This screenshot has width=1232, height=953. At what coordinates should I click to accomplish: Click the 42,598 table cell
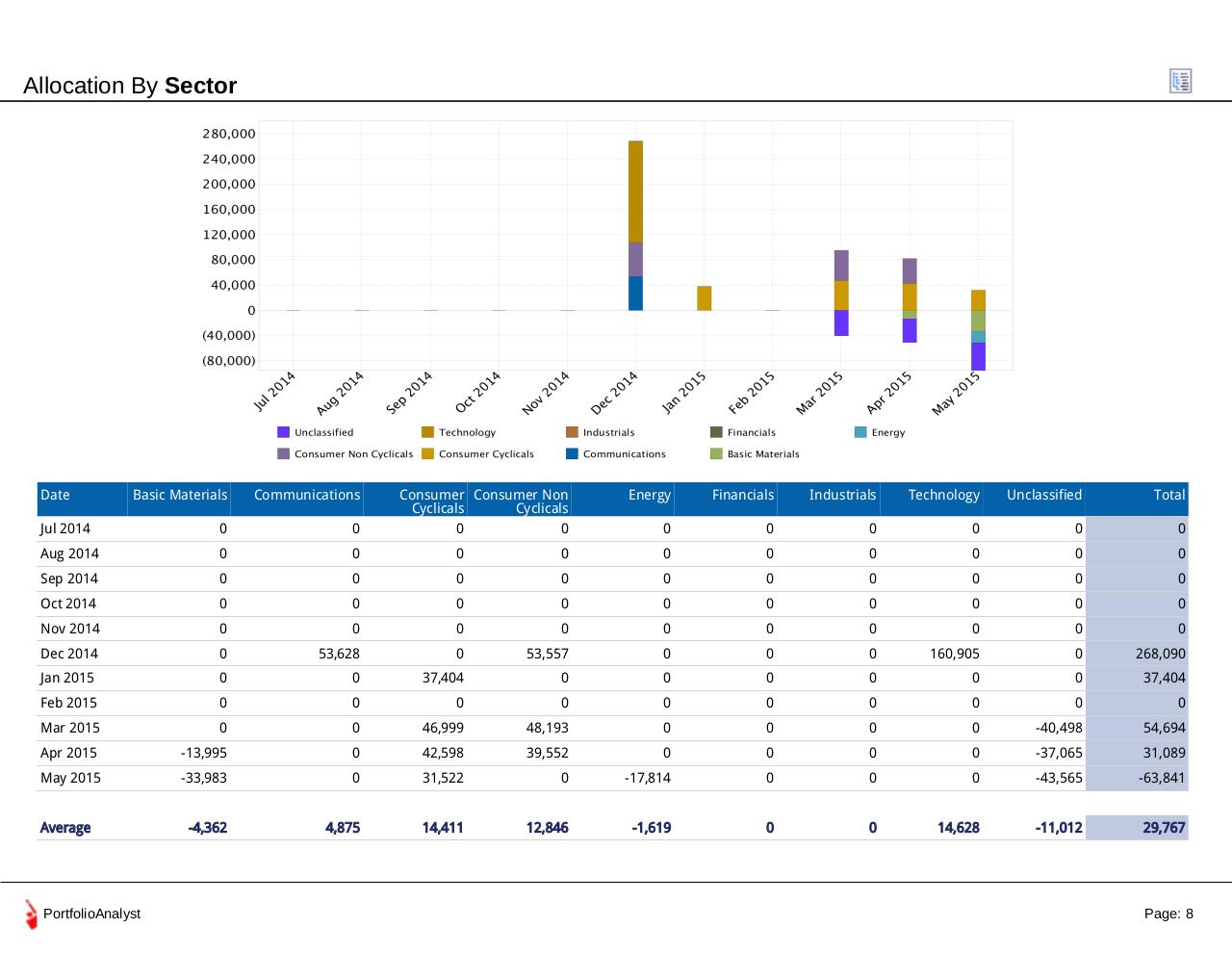tap(443, 753)
